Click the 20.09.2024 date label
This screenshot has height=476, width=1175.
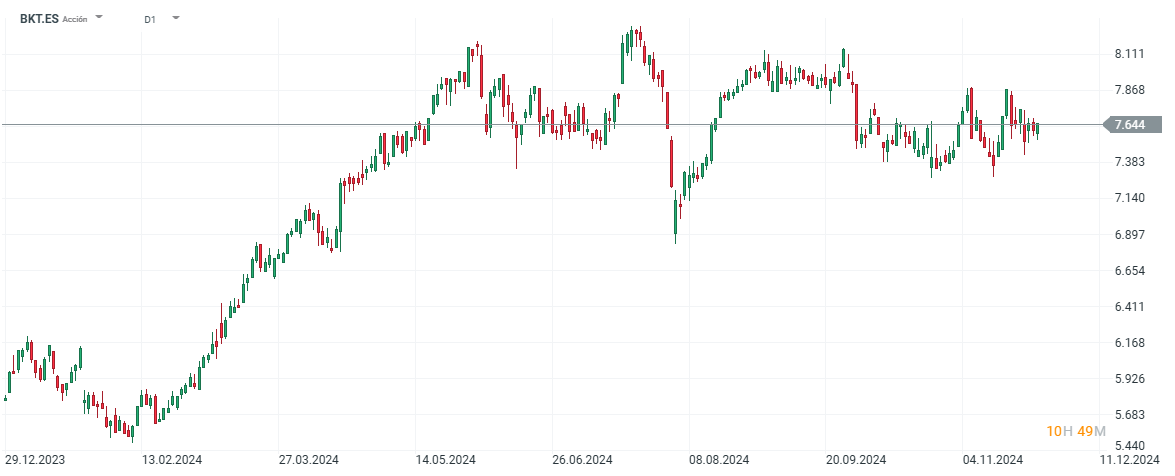pyautogui.click(x=856, y=461)
